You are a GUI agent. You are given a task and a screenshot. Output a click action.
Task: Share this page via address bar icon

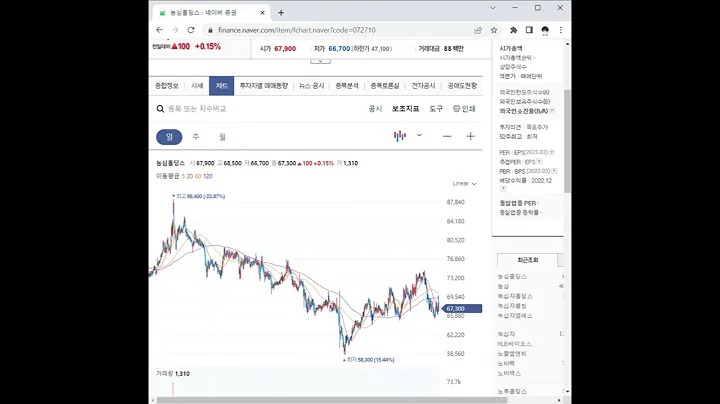tap(478, 30)
